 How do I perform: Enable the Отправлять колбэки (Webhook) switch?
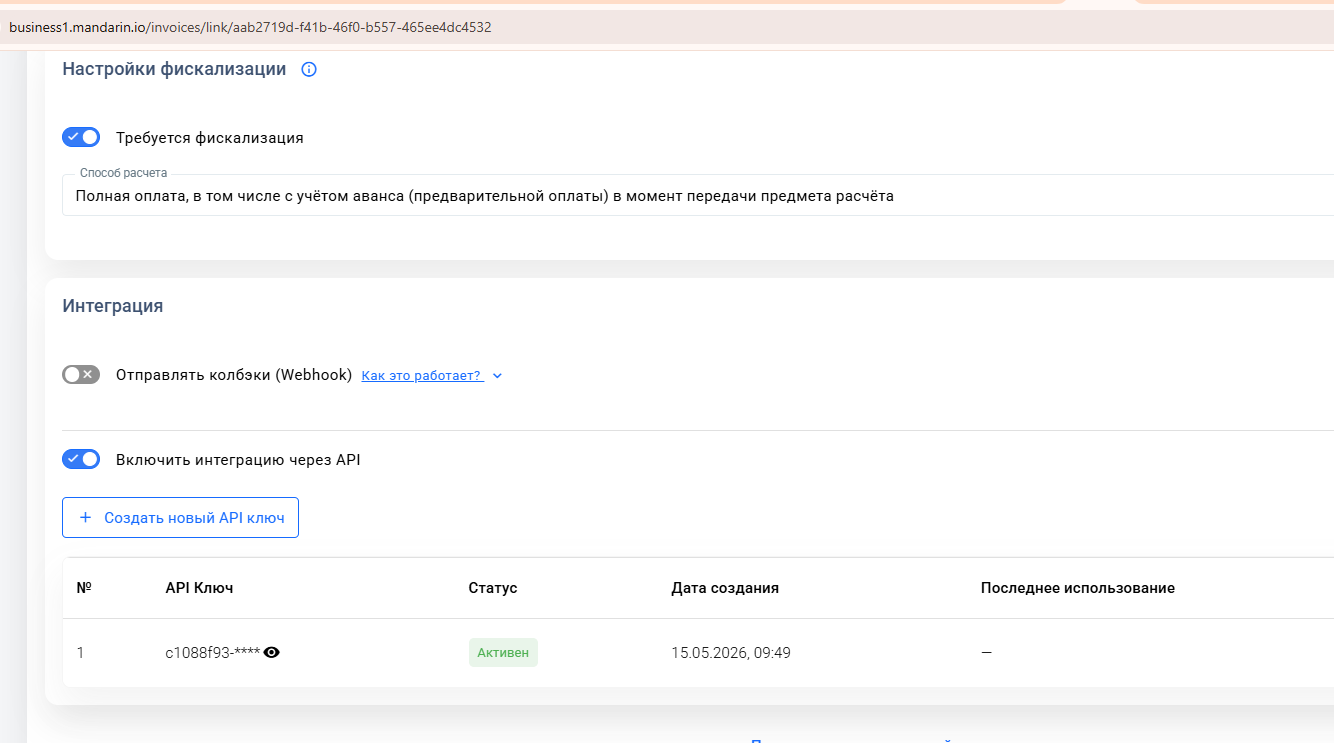tap(81, 375)
